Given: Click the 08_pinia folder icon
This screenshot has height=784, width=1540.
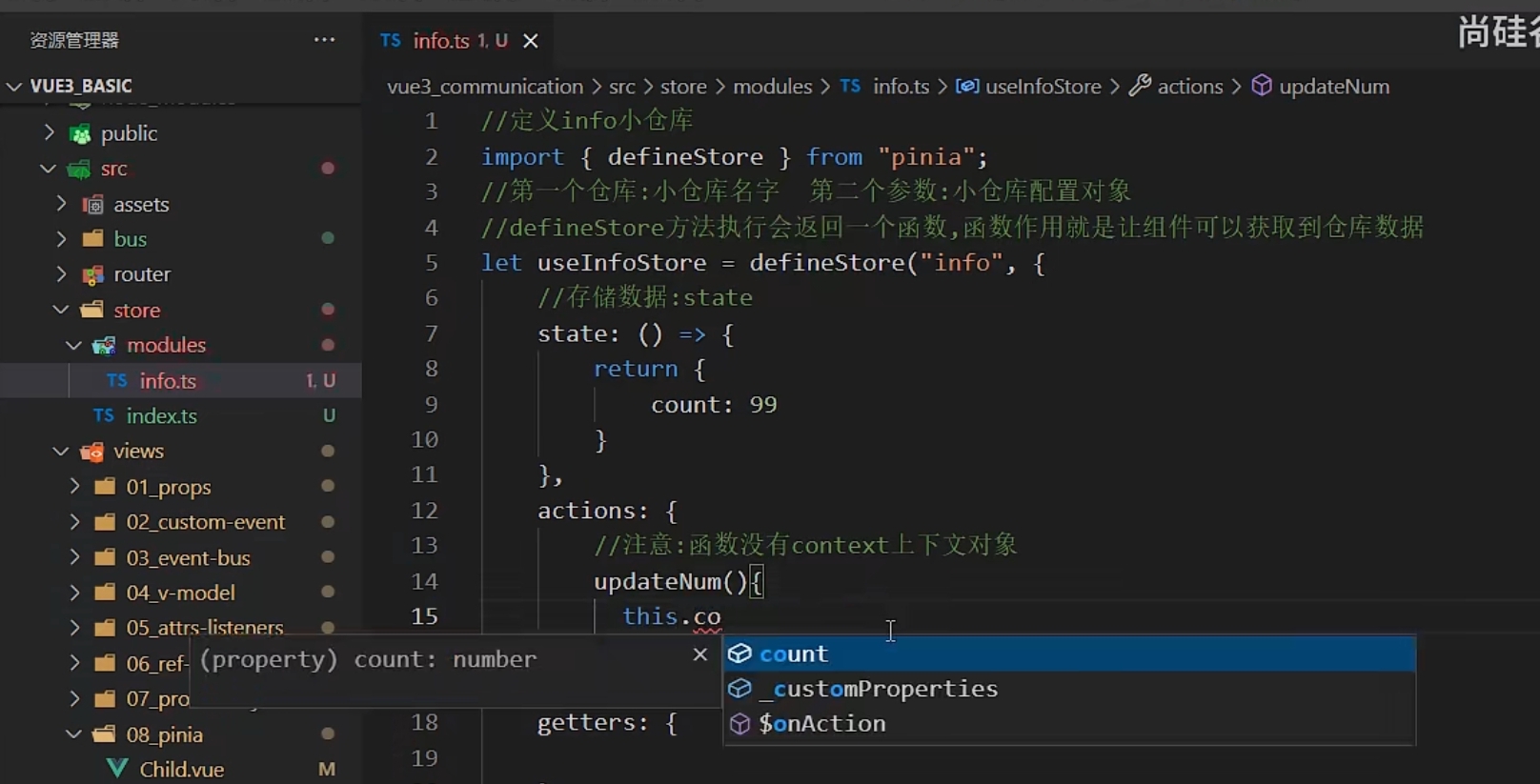Looking at the screenshot, I should point(105,734).
